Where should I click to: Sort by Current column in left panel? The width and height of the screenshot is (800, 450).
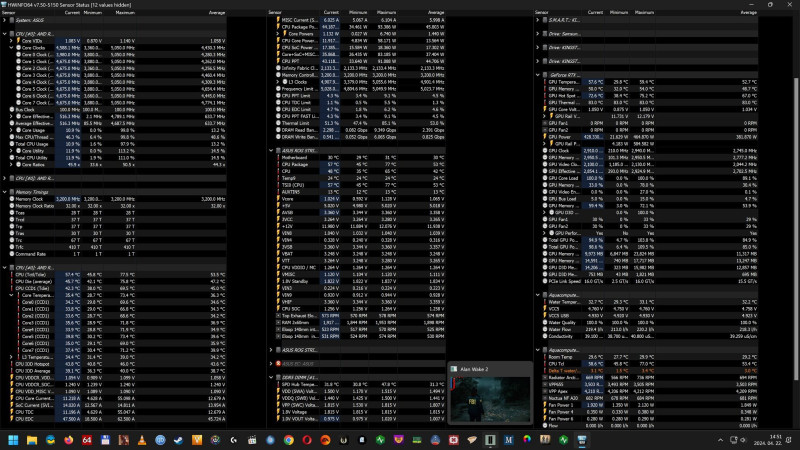[72, 12]
